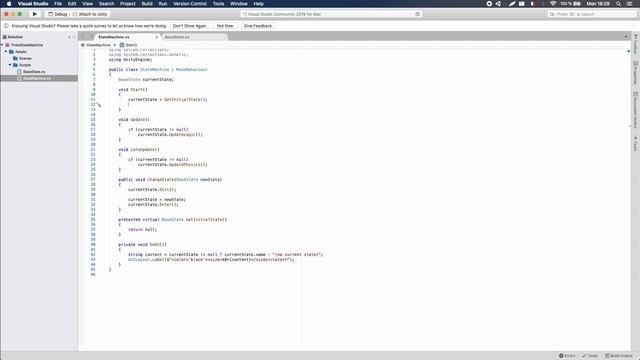Screen dimensions: 640x360
Task: Click the ChangeState method declaration
Action: click(170, 180)
